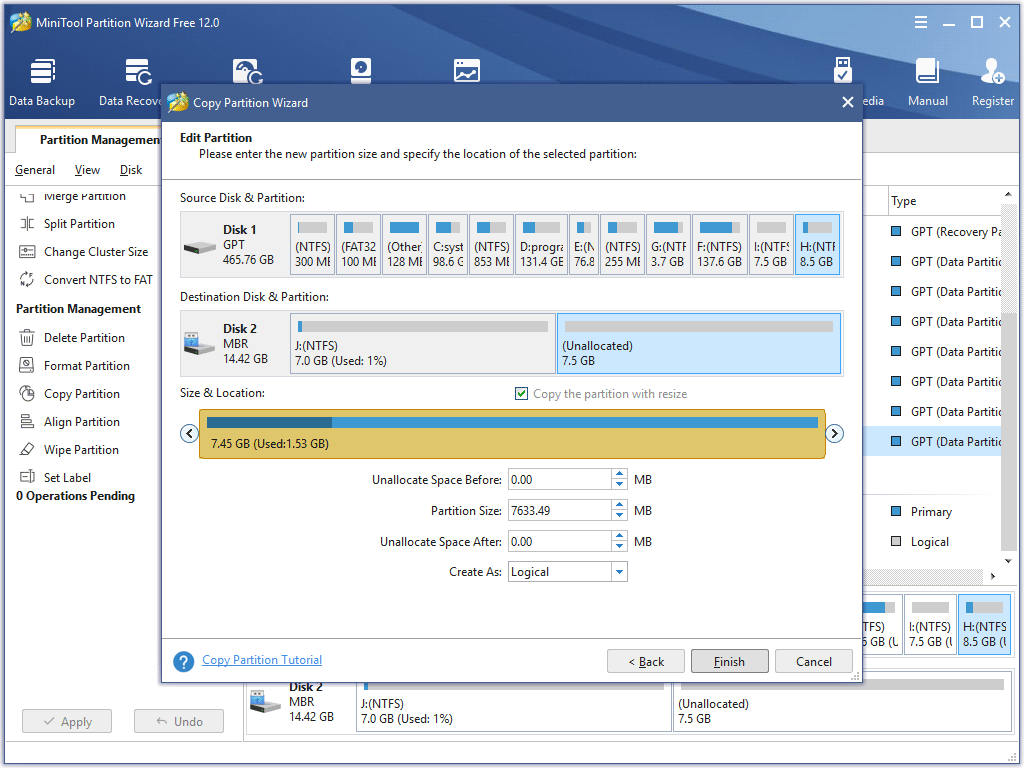Click the Undo button
Image resolution: width=1024 pixels, height=768 pixels.
[x=179, y=722]
